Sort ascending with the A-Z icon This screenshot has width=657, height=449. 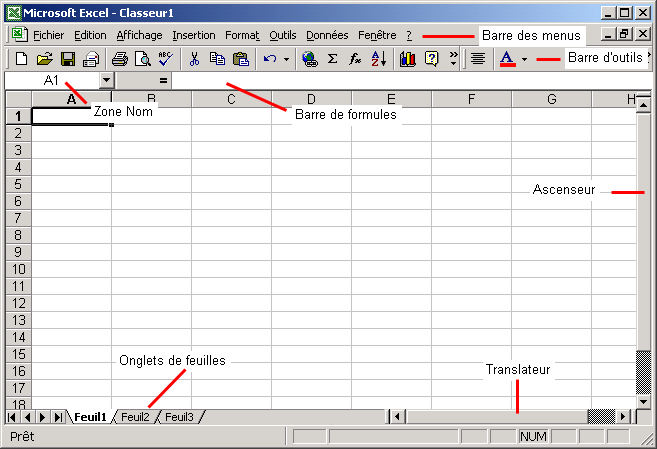378,59
